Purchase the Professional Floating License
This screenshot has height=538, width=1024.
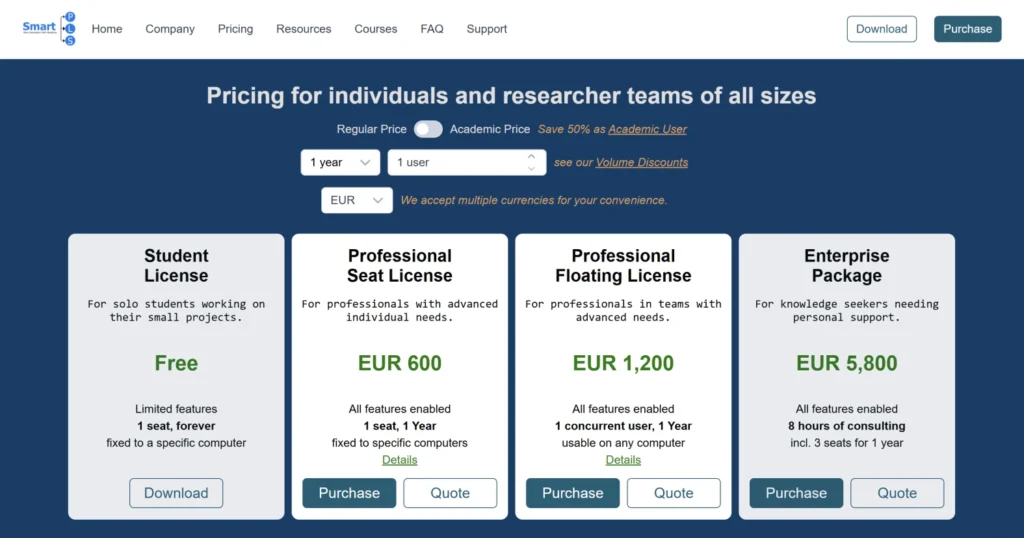point(573,493)
